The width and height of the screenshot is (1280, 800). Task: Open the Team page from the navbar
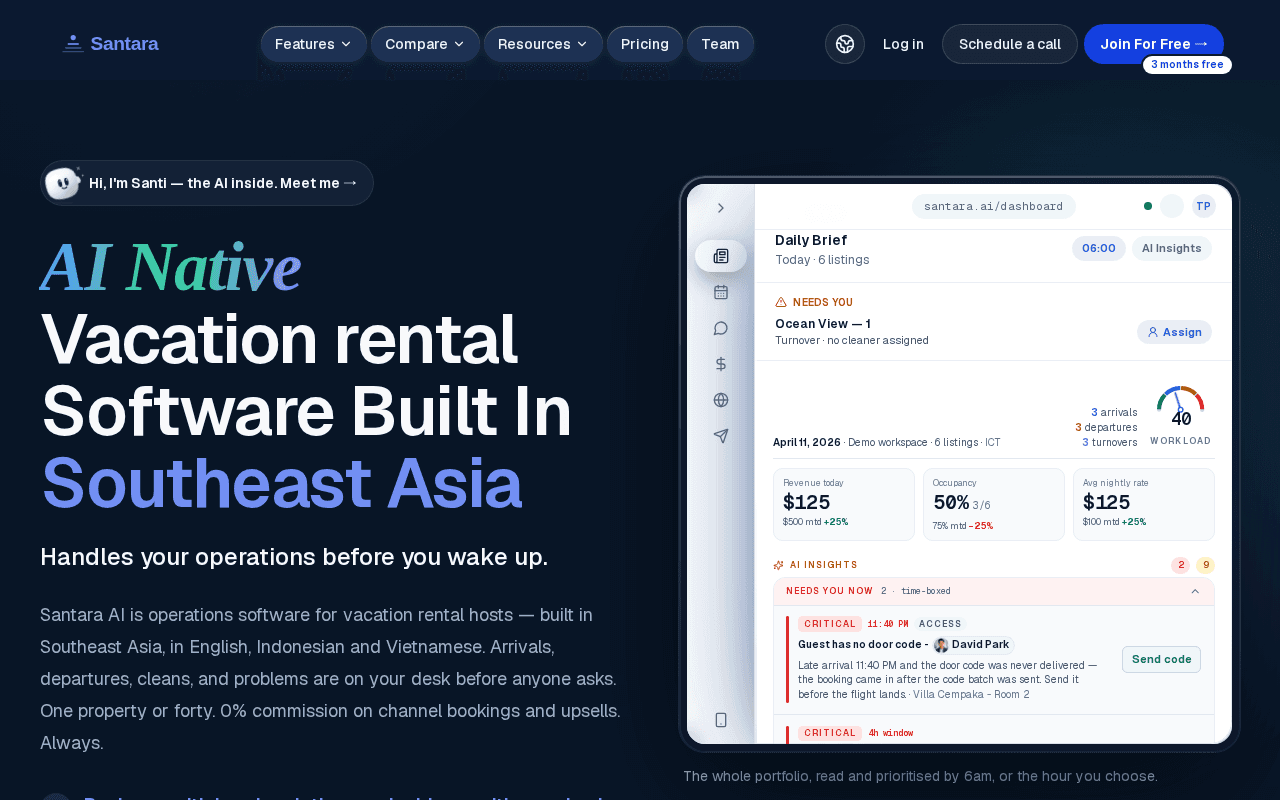(x=720, y=44)
